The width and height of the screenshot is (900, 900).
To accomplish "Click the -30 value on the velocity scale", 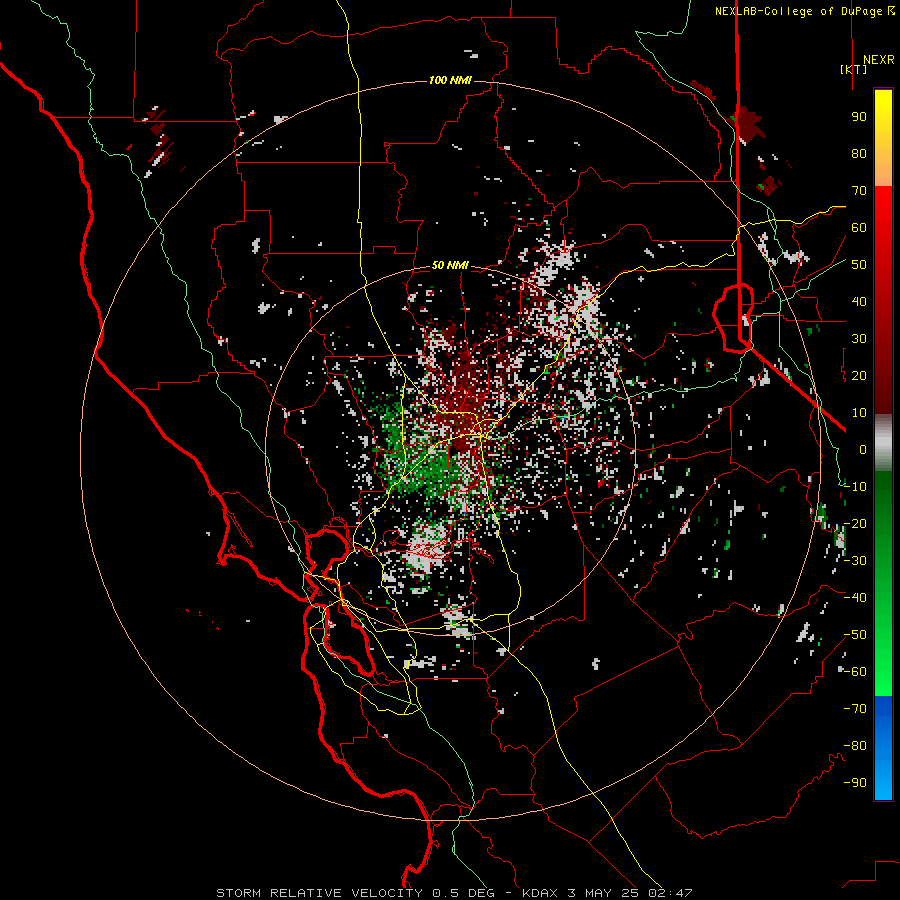I will coord(855,561).
